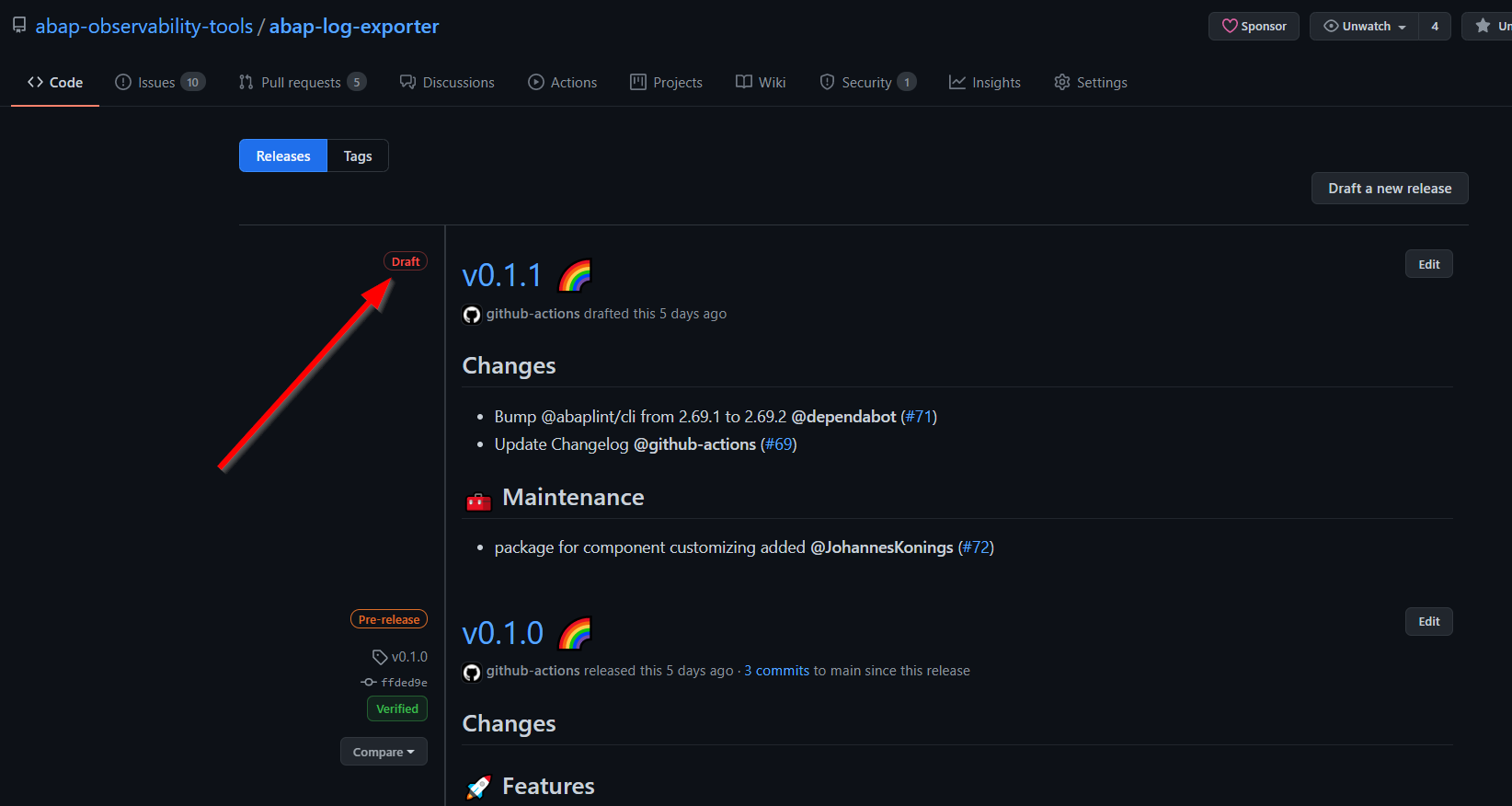Screen dimensions: 1512x806
Task: Click the v0.1.0 tag icon
Action: [x=380, y=657]
